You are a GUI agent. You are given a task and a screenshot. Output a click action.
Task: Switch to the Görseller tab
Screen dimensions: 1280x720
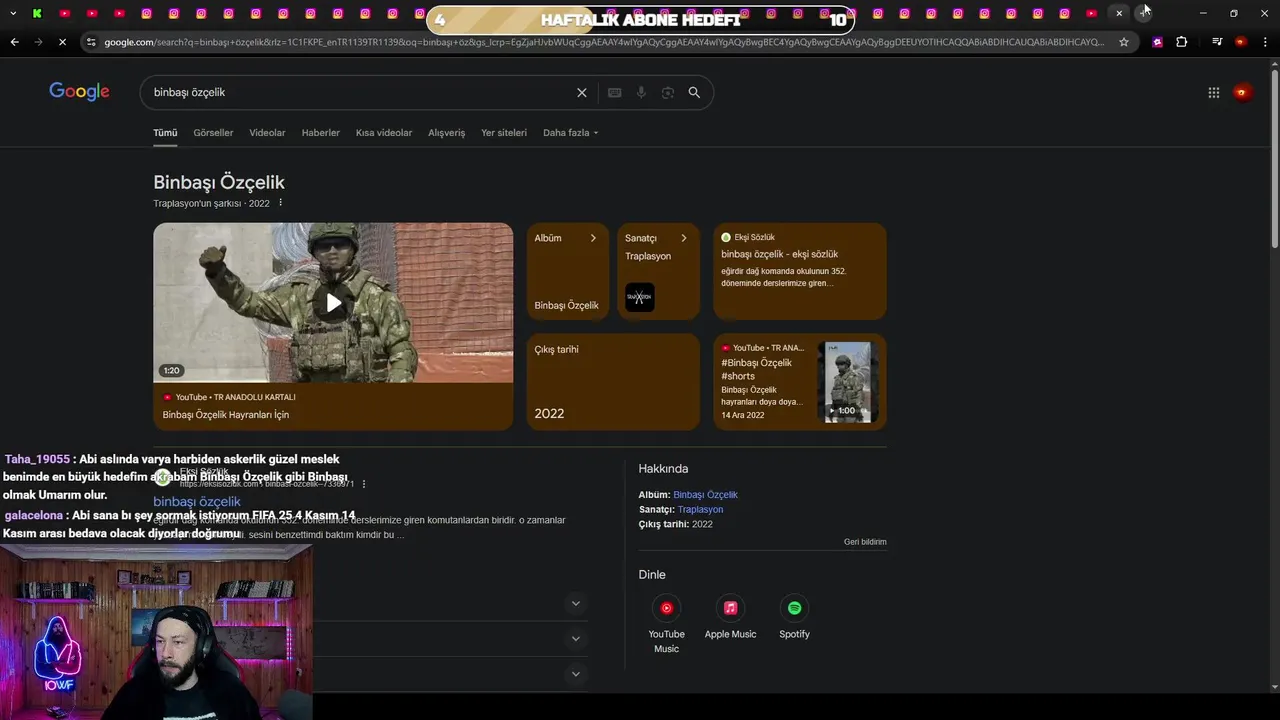pyautogui.click(x=213, y=133)
